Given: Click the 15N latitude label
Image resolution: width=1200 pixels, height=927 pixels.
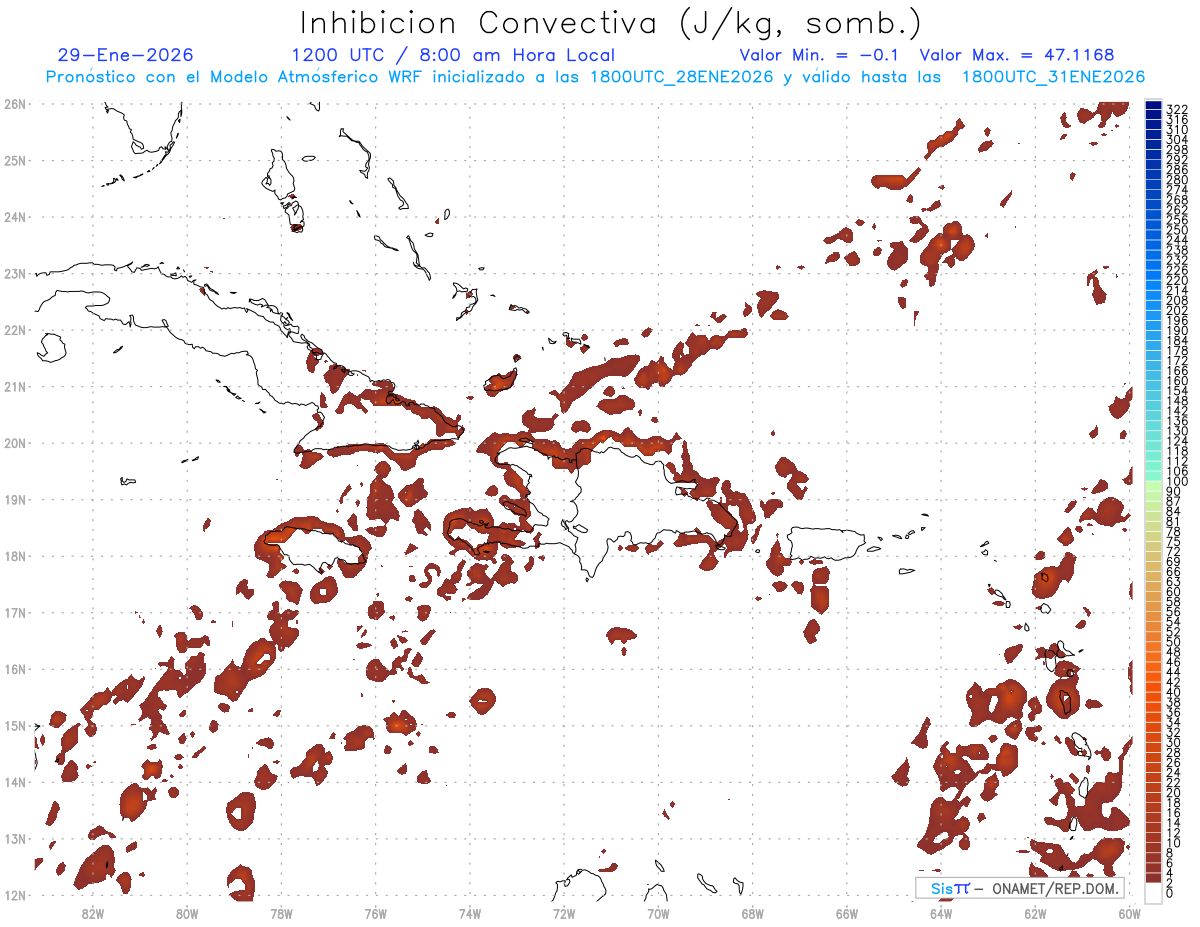Looking at the screenshot, I should 15,725.
